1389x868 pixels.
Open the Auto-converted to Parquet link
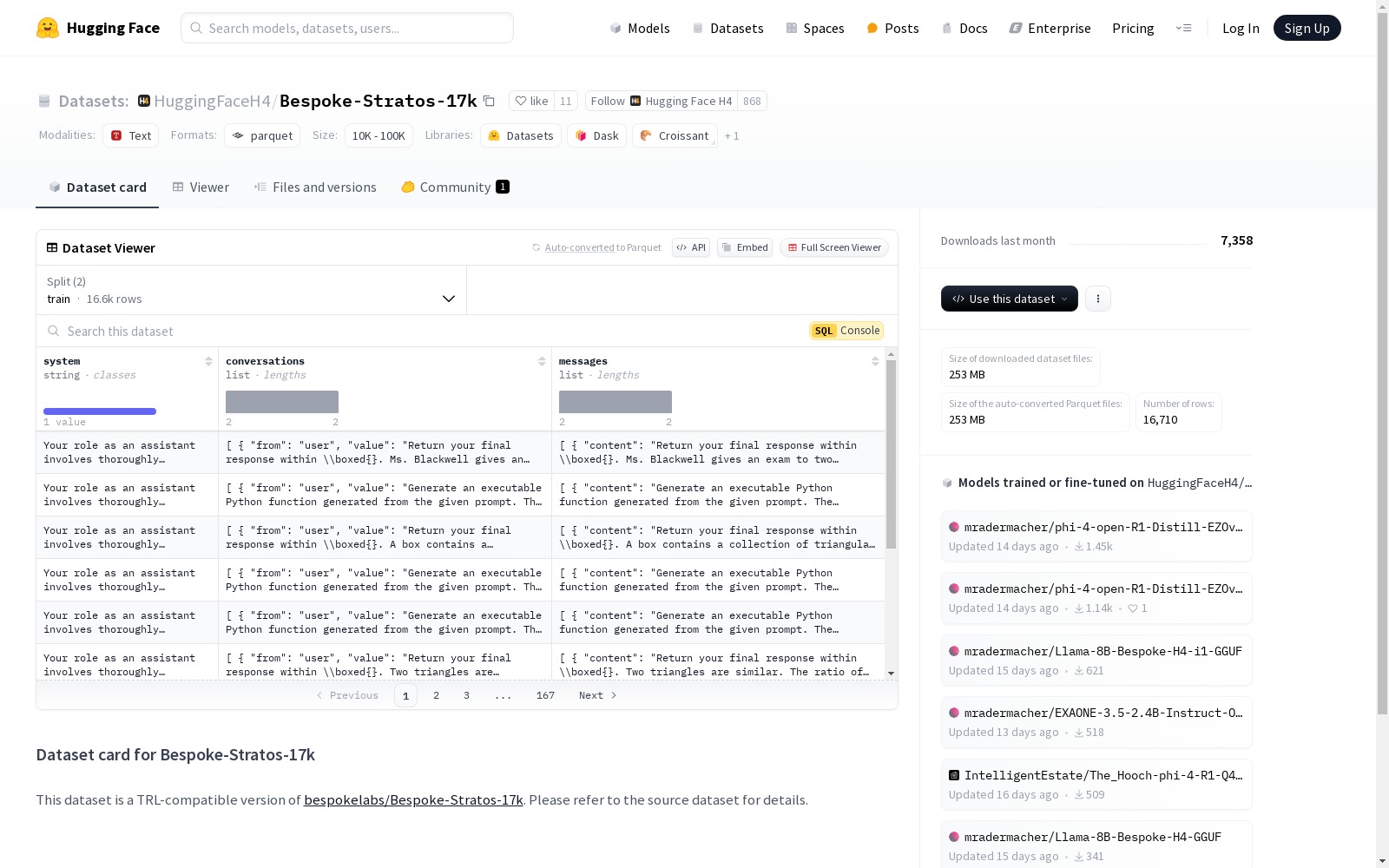(x=603, y=247)
